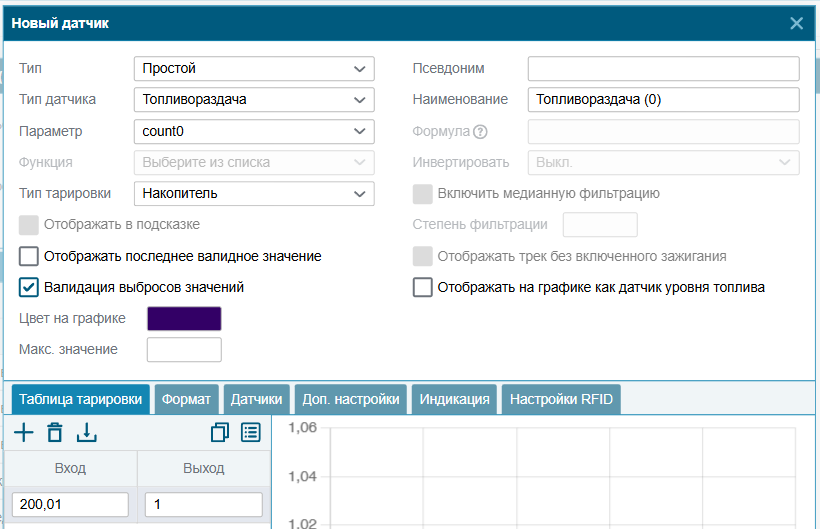Click the Выход cell with value 1
This screenshot has height=529, width=820.
pos(203,504)
